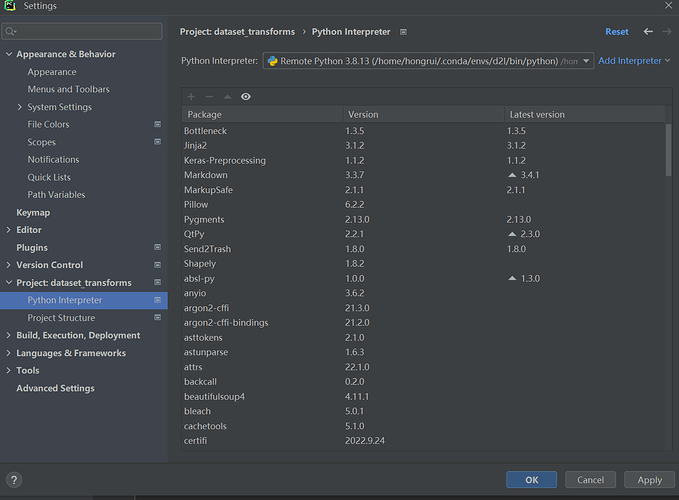Collapse Project: dataset_transforms section
Image resolution: width=679 pixels, height=500 pixels.
tap(9, 282)
